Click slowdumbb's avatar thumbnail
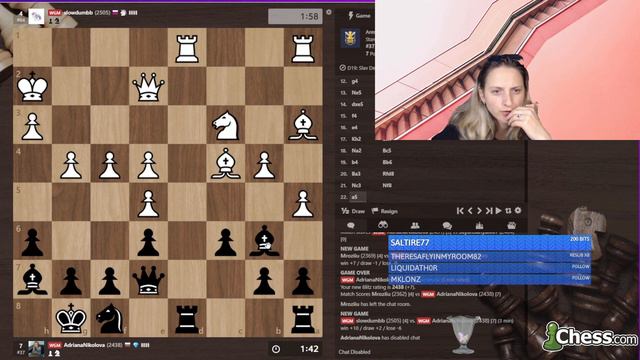The image size is (640, 360). point(36,17)
